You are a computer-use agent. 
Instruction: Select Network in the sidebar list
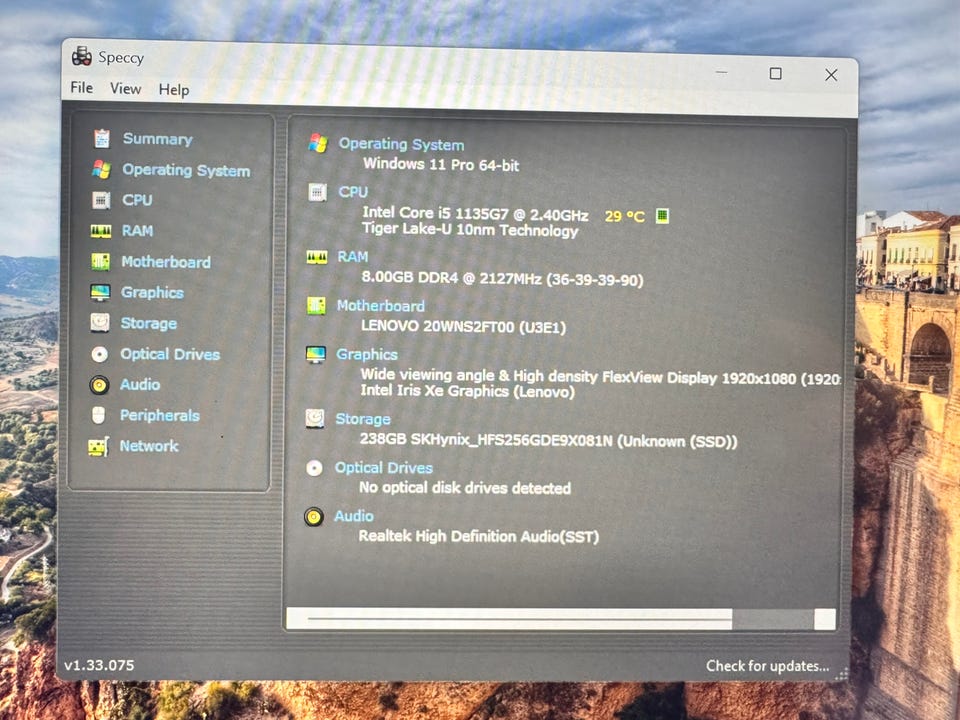[149, 446]
